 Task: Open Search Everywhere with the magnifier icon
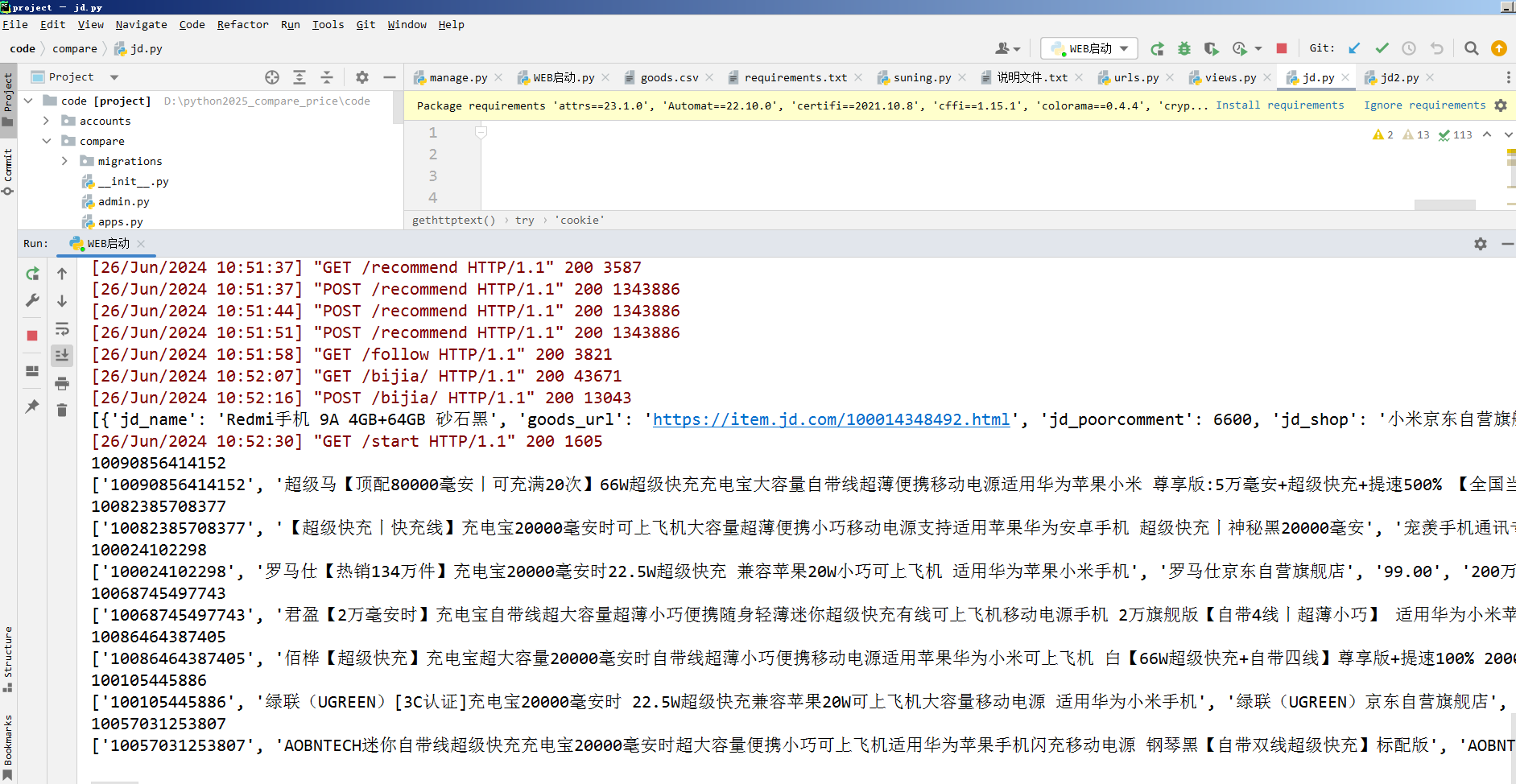pos(1471,48)
